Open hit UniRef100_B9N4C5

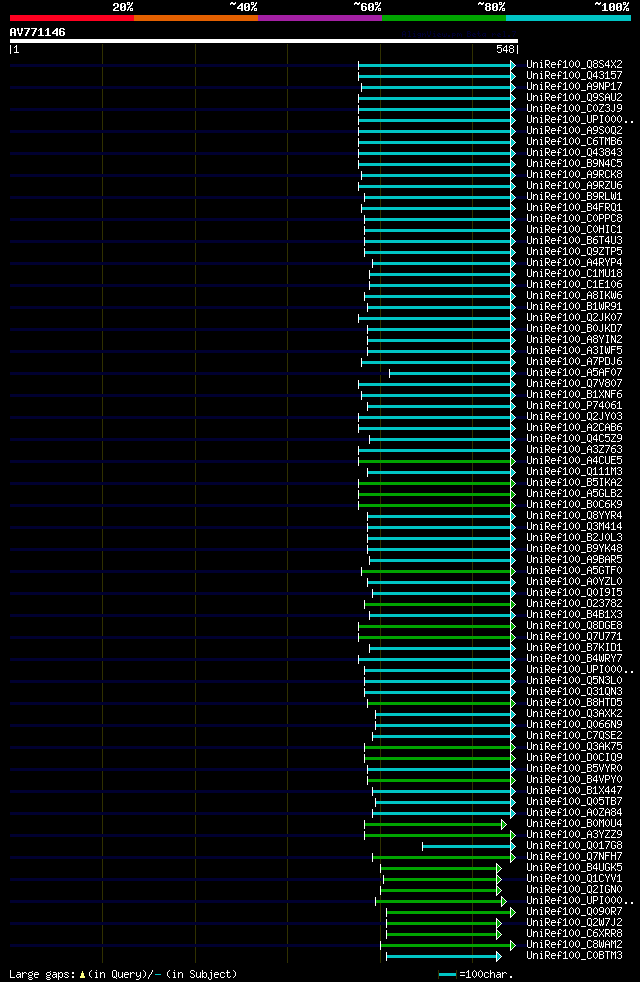pyautogui.click(x=574, y=163)
